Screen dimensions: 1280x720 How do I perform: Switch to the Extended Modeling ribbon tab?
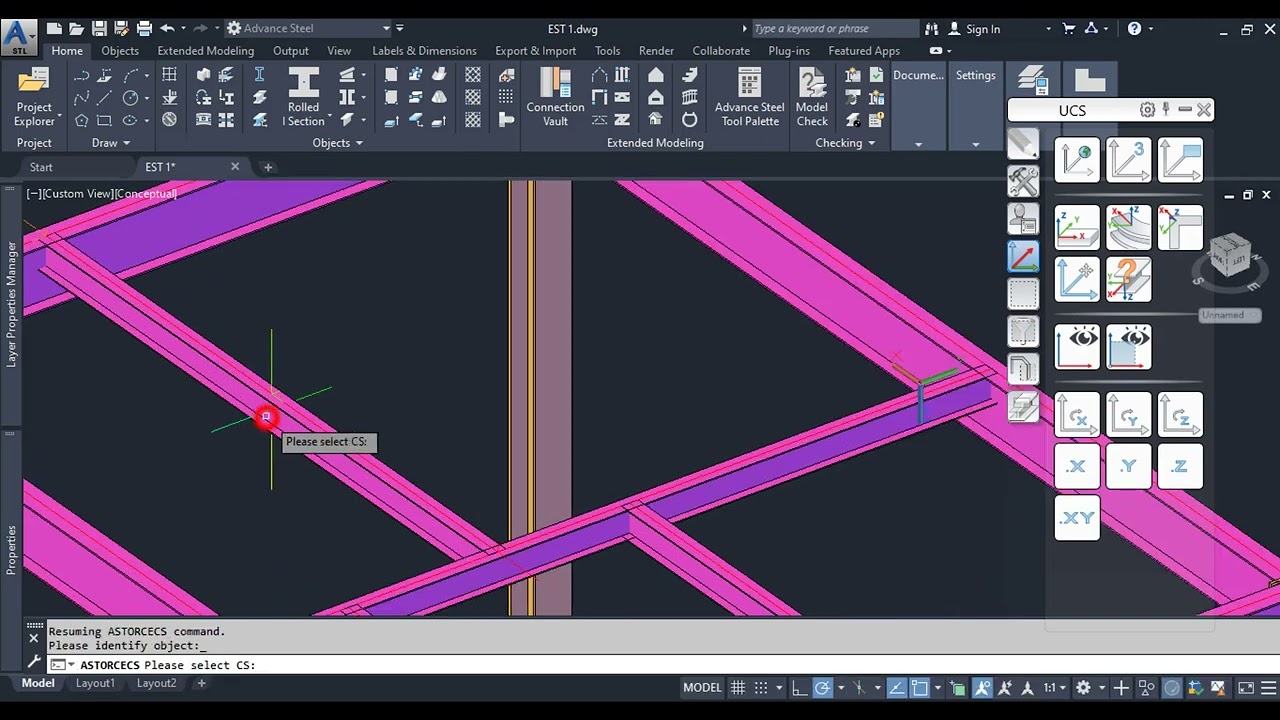[x=205, y=51]
